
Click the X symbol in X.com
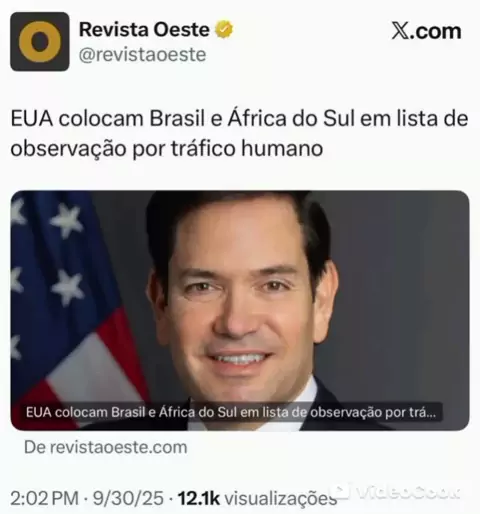[x=400, y=31]
